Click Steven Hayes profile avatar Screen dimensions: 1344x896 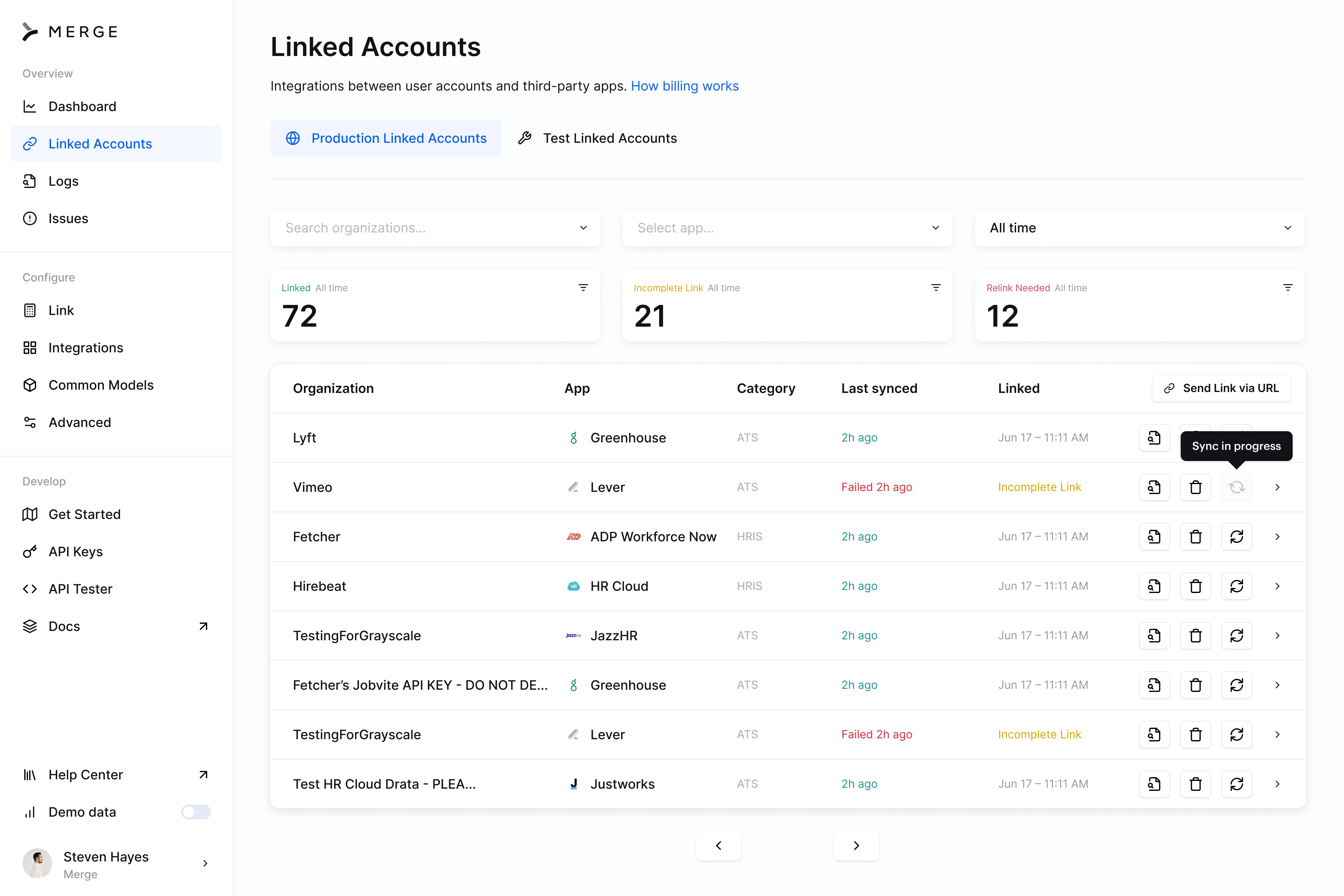pyautogui.click(x=37, y=863)
